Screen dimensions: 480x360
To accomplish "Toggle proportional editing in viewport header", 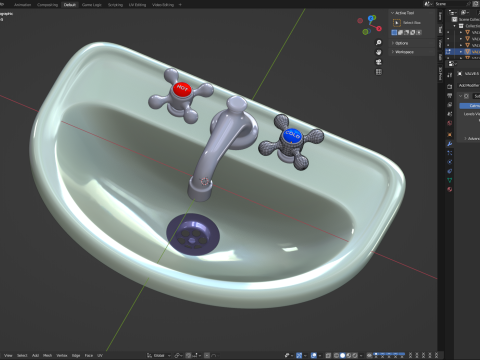I will [x=207, y=356].
